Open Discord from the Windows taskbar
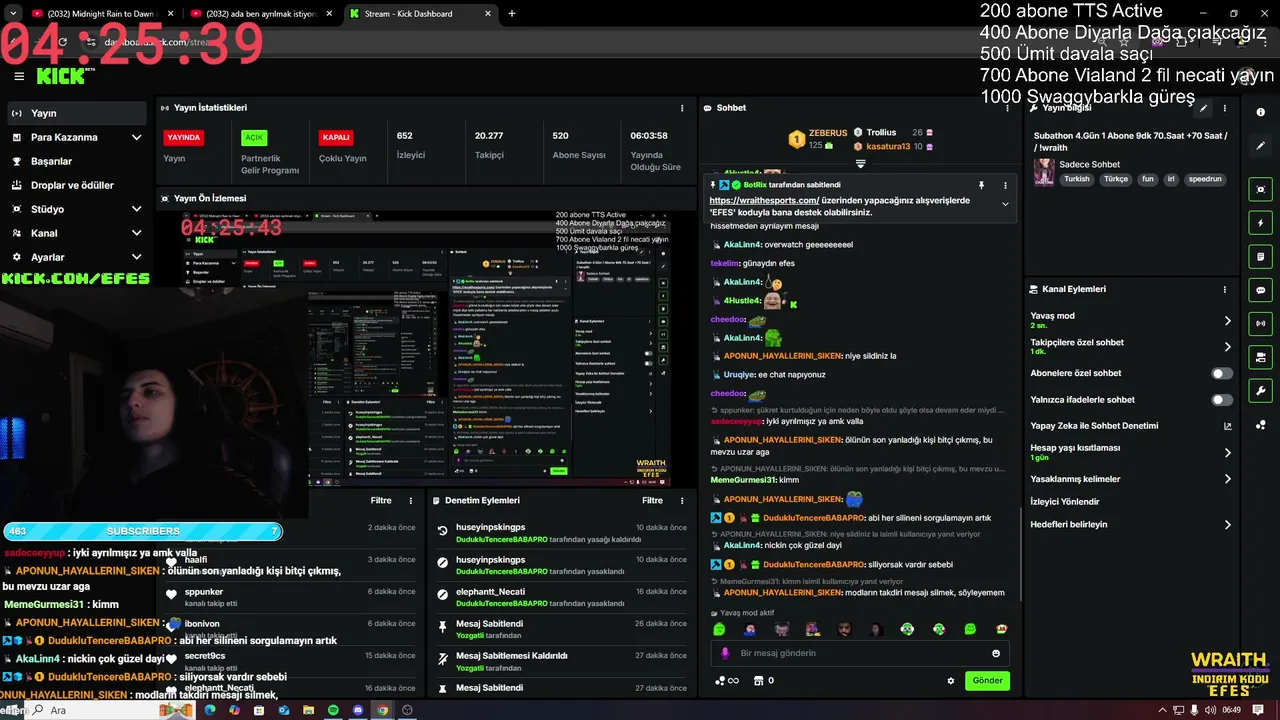The width and height of the screenshot is (1280, 720). 358,710
